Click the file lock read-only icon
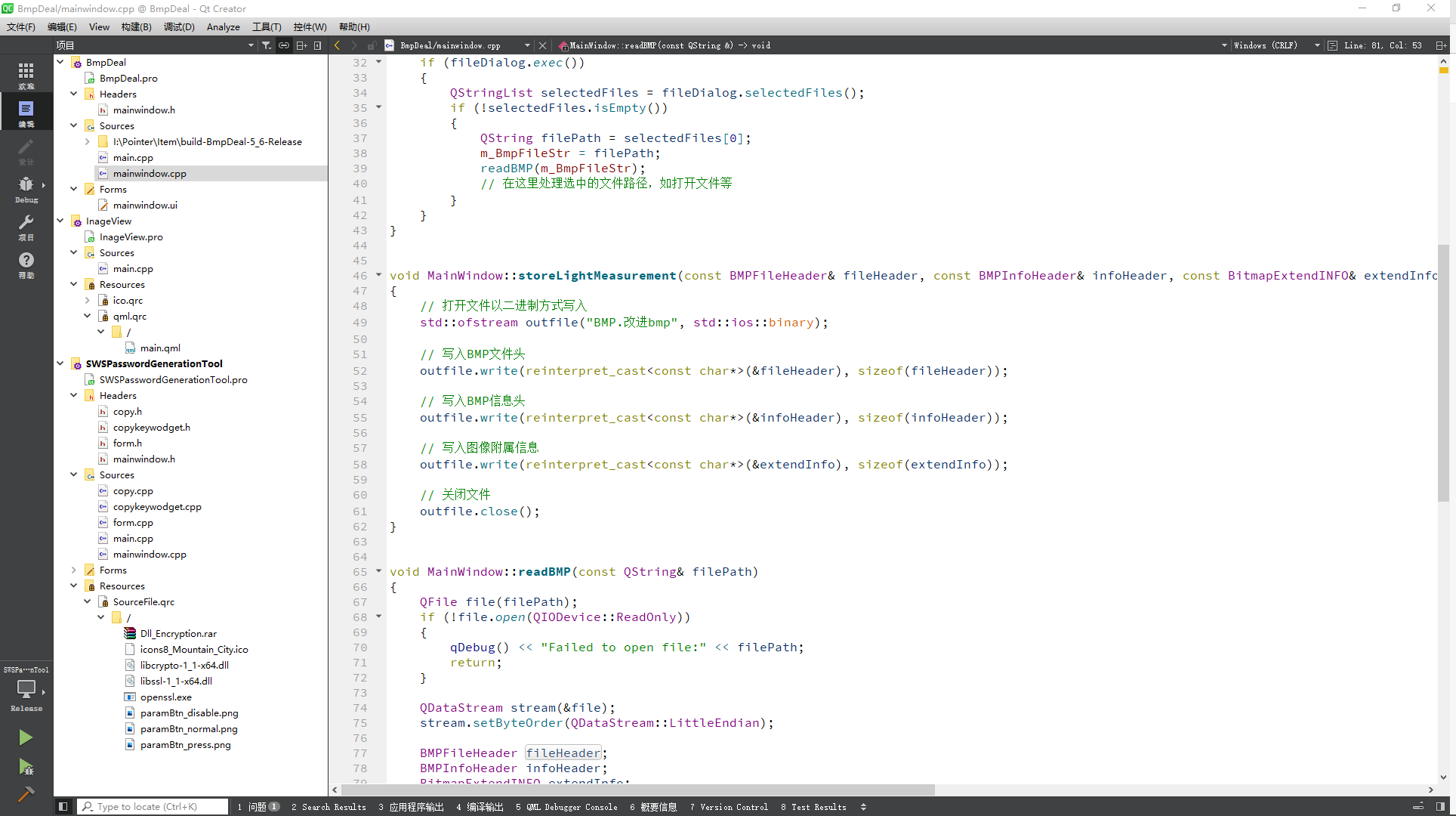1456x816 pixels. tap(371, 45)
